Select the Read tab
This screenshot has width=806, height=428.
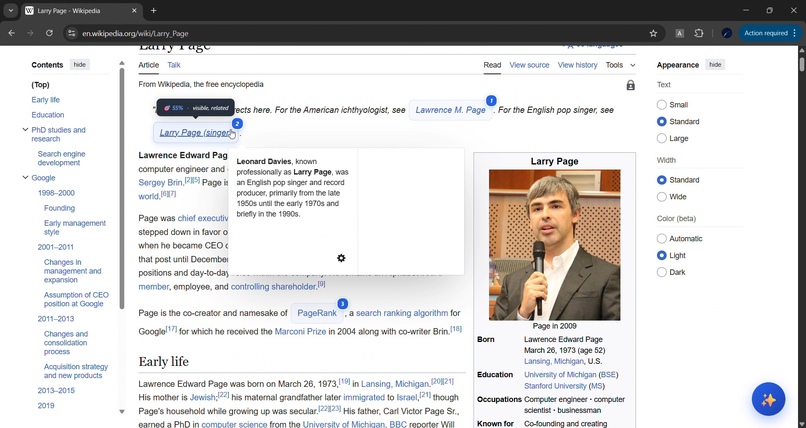tap(492, 65)
